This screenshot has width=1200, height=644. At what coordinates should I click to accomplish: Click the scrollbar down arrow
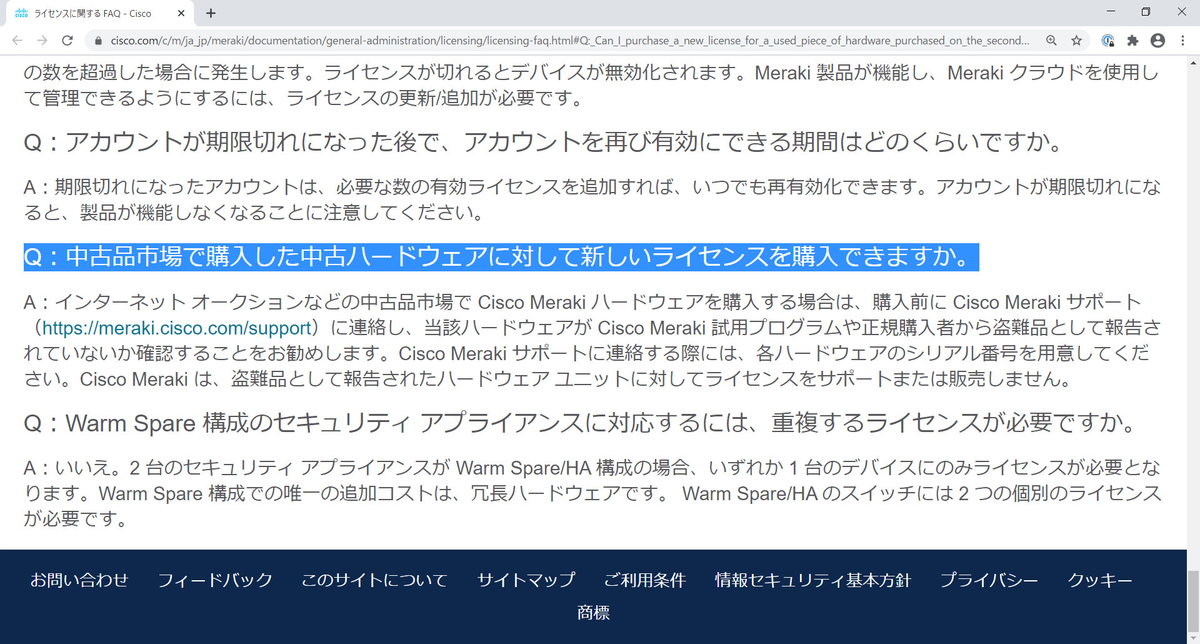pyautogui.click(x=1191, y=636)
